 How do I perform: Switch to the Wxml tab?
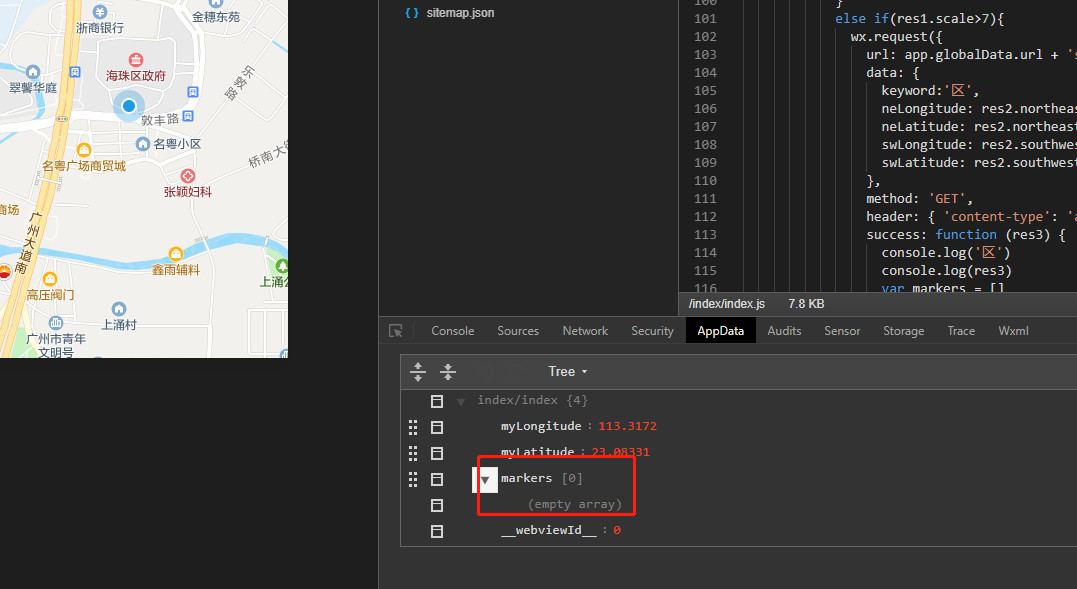(x=1013, y=331)
